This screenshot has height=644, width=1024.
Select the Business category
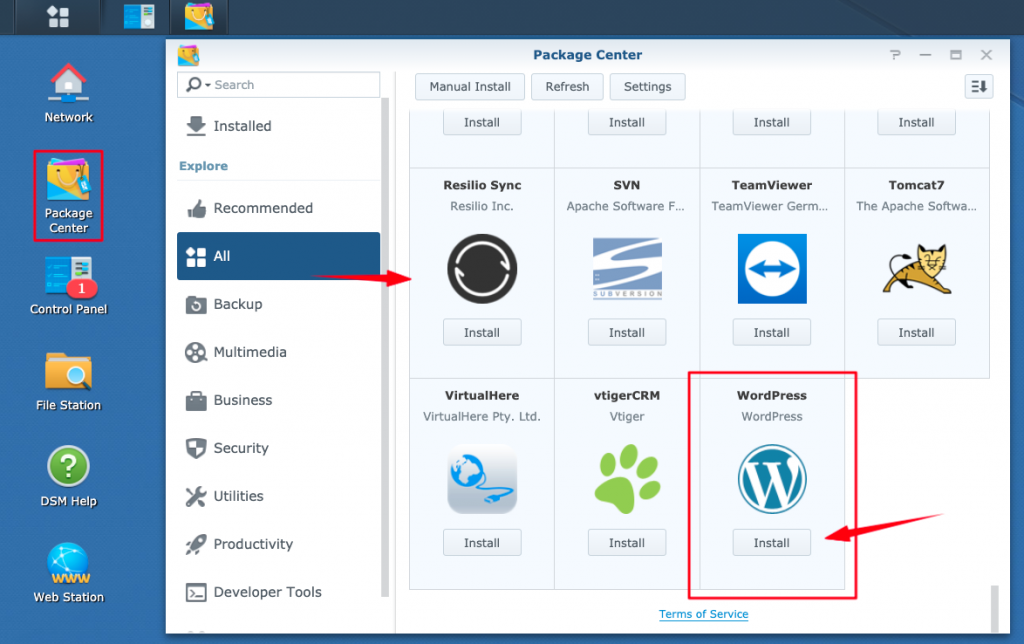tap(278, 400)
